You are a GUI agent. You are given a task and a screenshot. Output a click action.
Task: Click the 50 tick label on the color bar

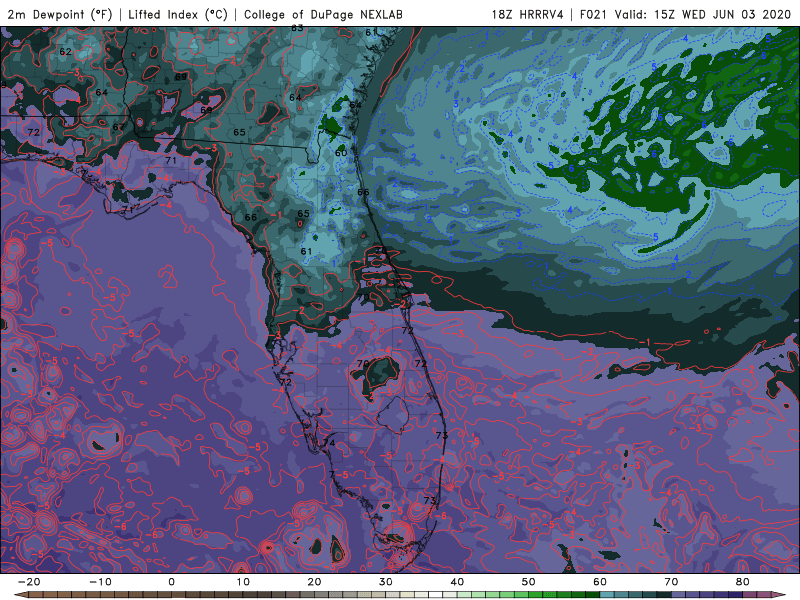[x=529, y=582]
